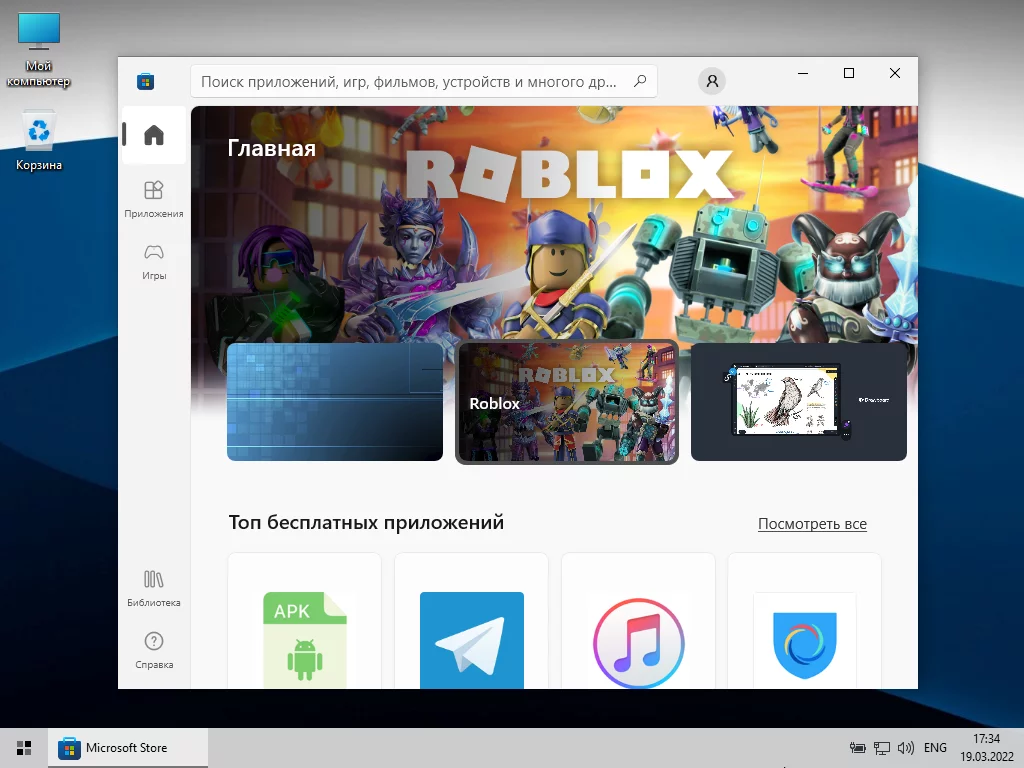Open the Home (Главная) section in sidebar
Viewport: 1024px width, 768px height.
coord(154,135)
